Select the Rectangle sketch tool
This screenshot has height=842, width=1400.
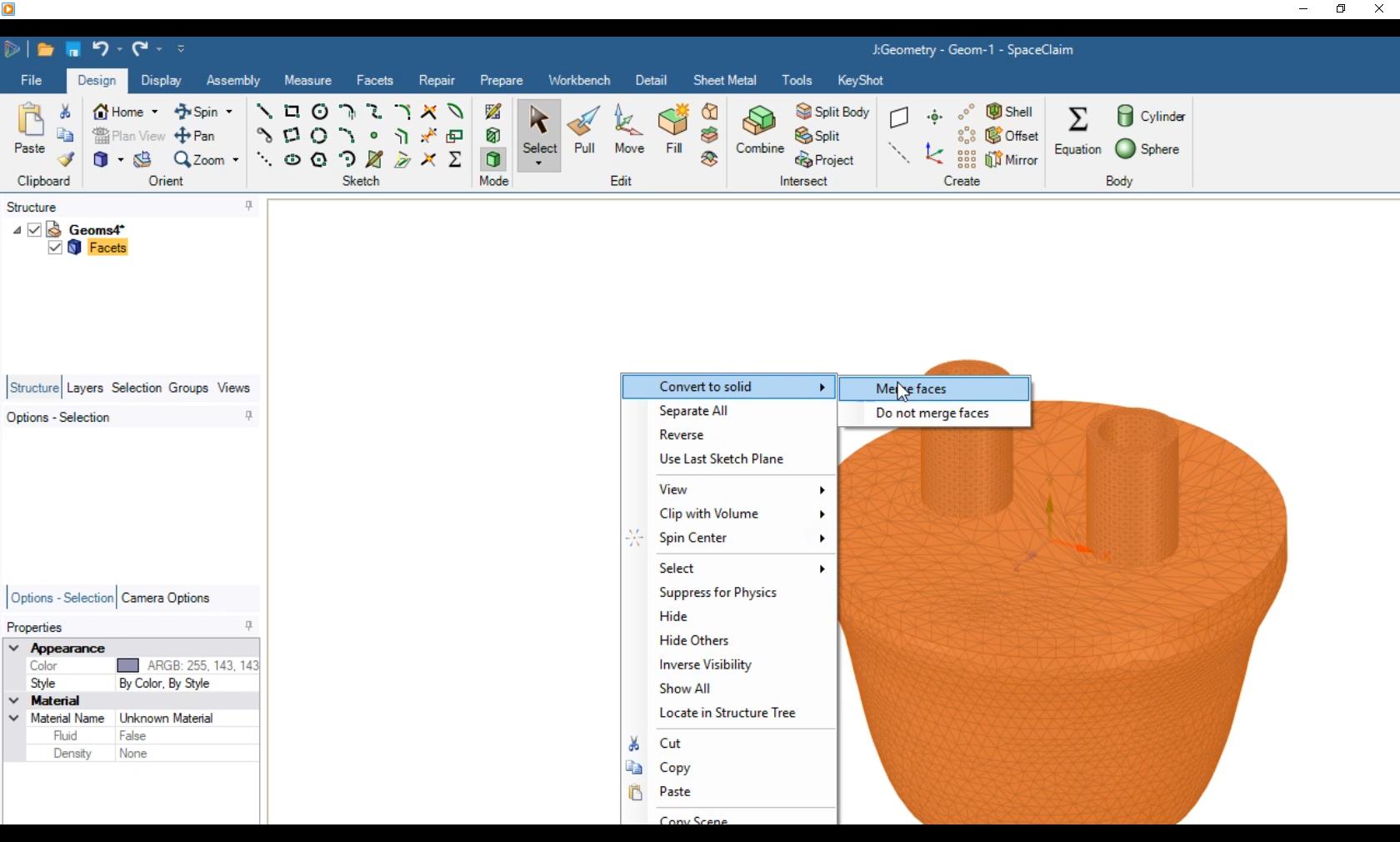(x=292, y=112)
